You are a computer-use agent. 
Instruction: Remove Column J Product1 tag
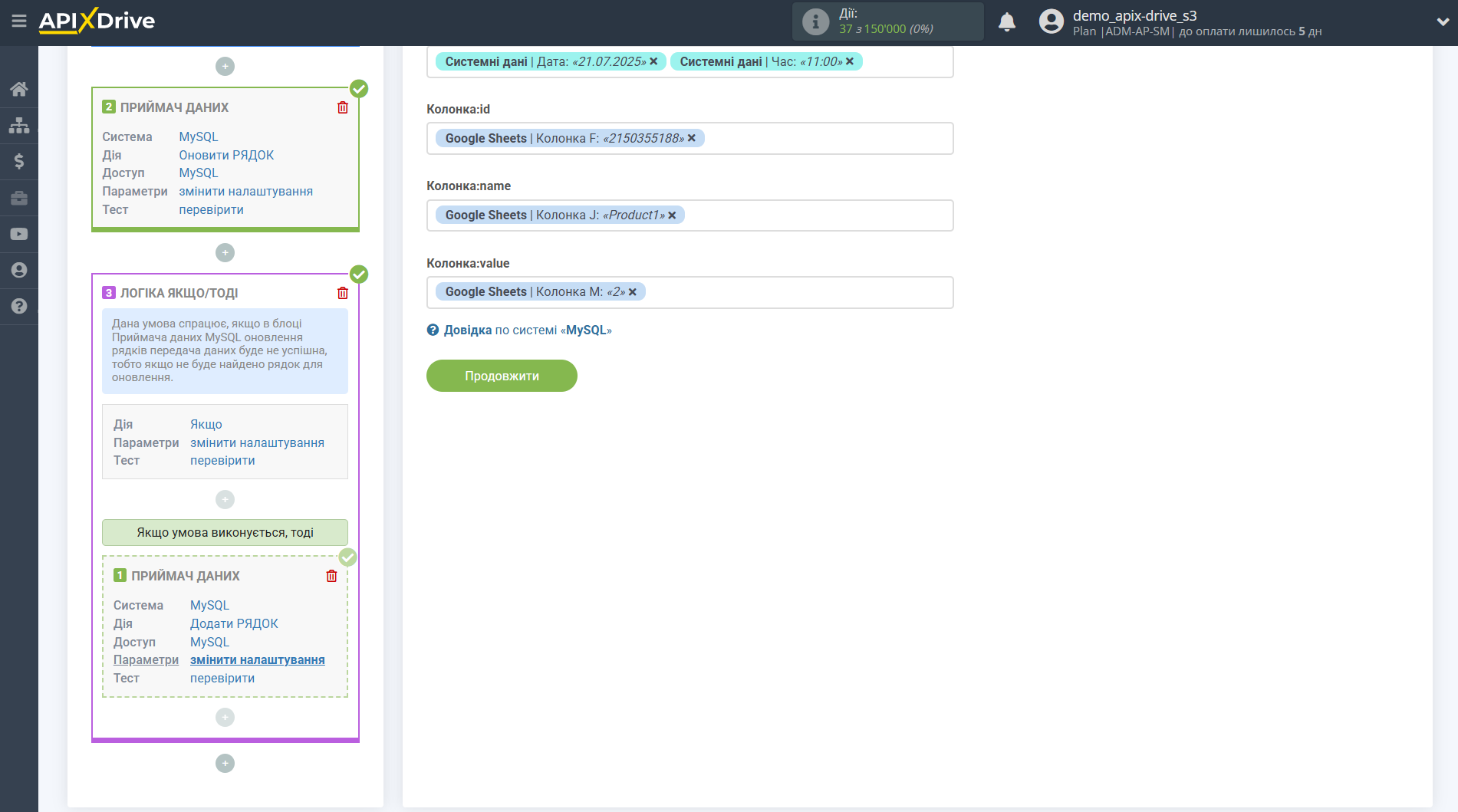pos(672,215)
